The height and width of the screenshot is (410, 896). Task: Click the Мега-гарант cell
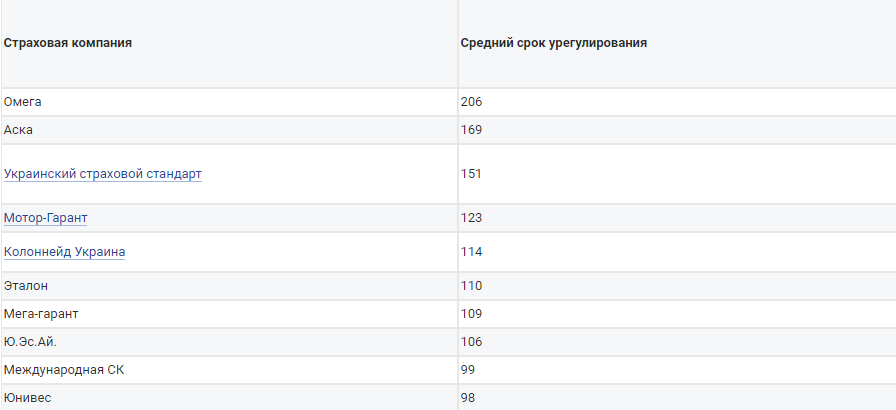point(41,314)
